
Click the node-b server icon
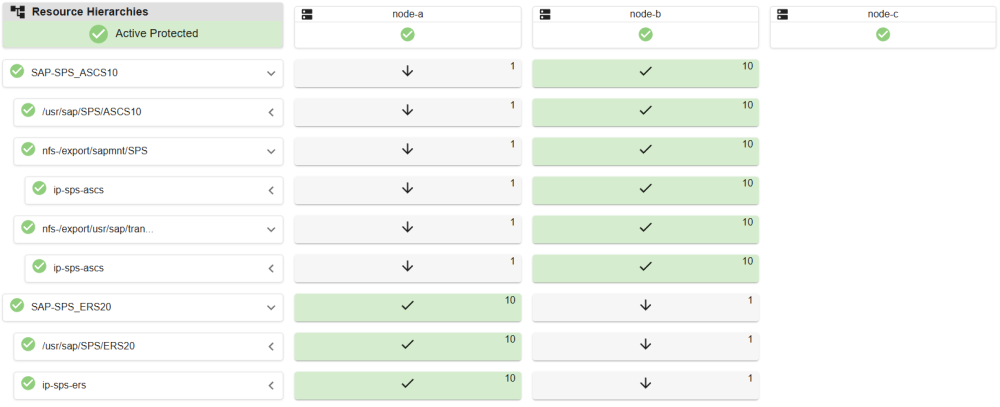tap(546, 15)
